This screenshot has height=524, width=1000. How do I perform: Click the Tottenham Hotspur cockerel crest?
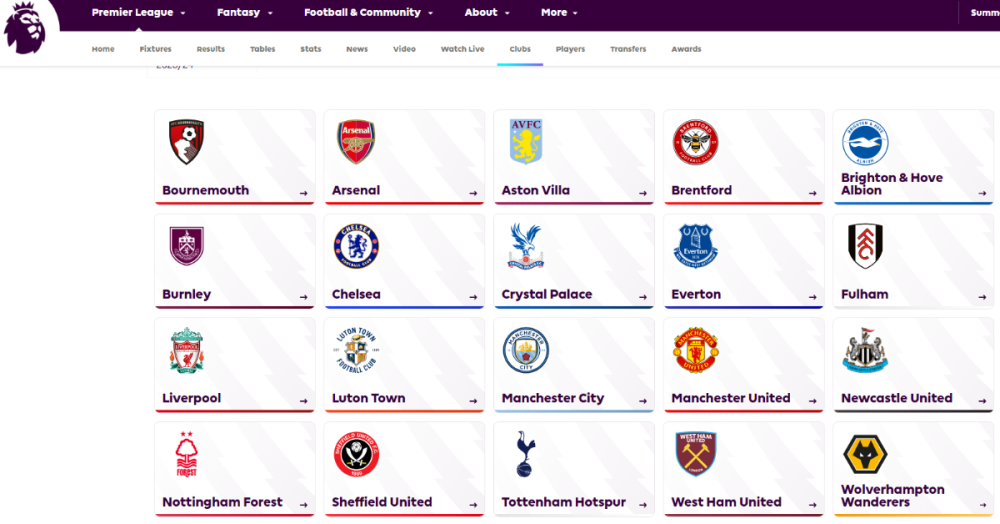coord(526,454)
